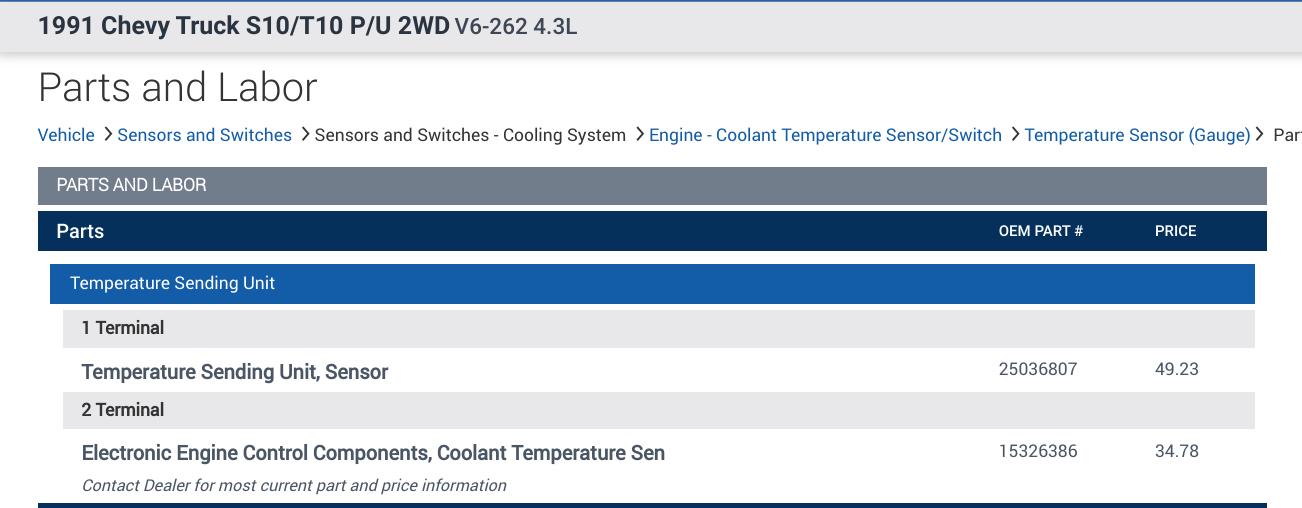This screenshot has width=1302, height=508.
Task: Click the chevron after Temperature Sensor (Gauge)
Action: pos(1260,134)
